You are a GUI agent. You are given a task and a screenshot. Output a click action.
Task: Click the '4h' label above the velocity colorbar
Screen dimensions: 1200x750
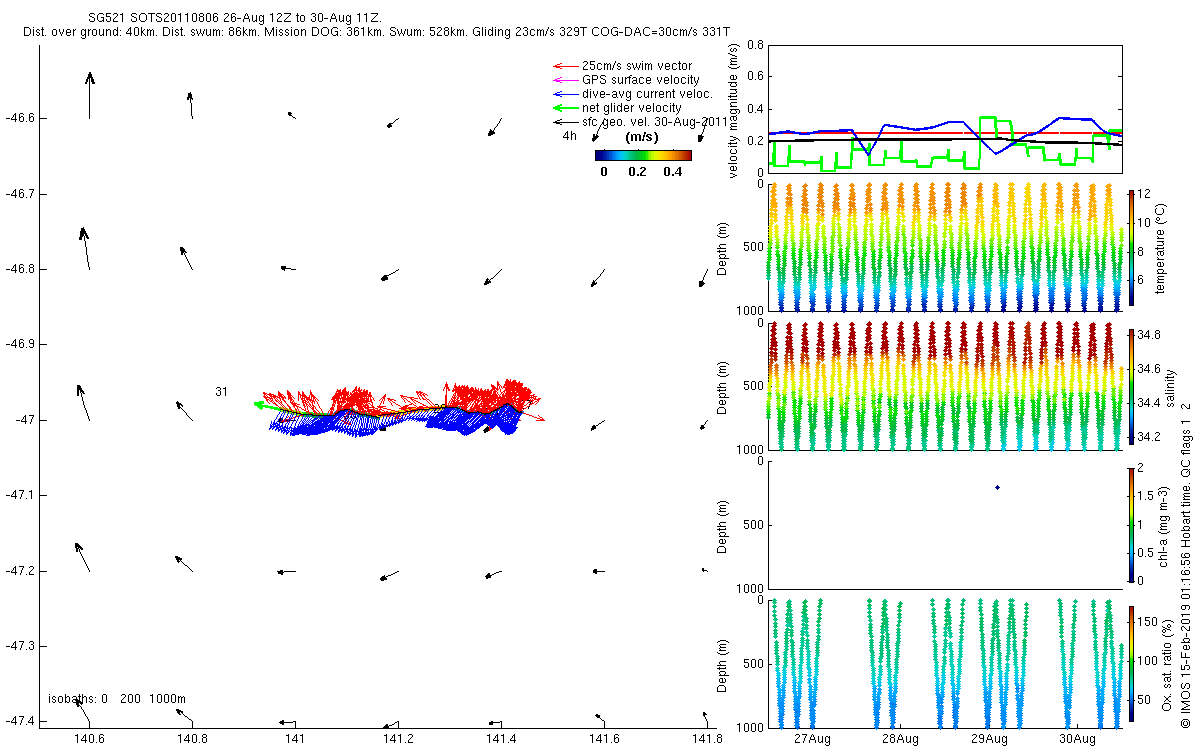click(569, 136)
